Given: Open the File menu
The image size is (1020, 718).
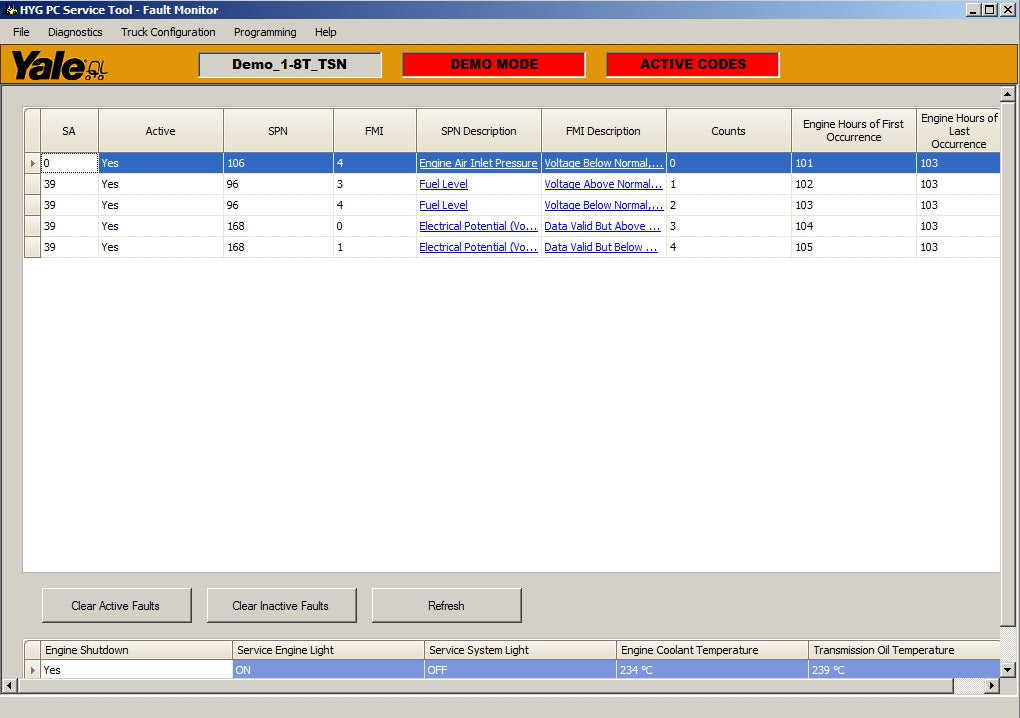Looking at the screenshot, I should (21, 32).
